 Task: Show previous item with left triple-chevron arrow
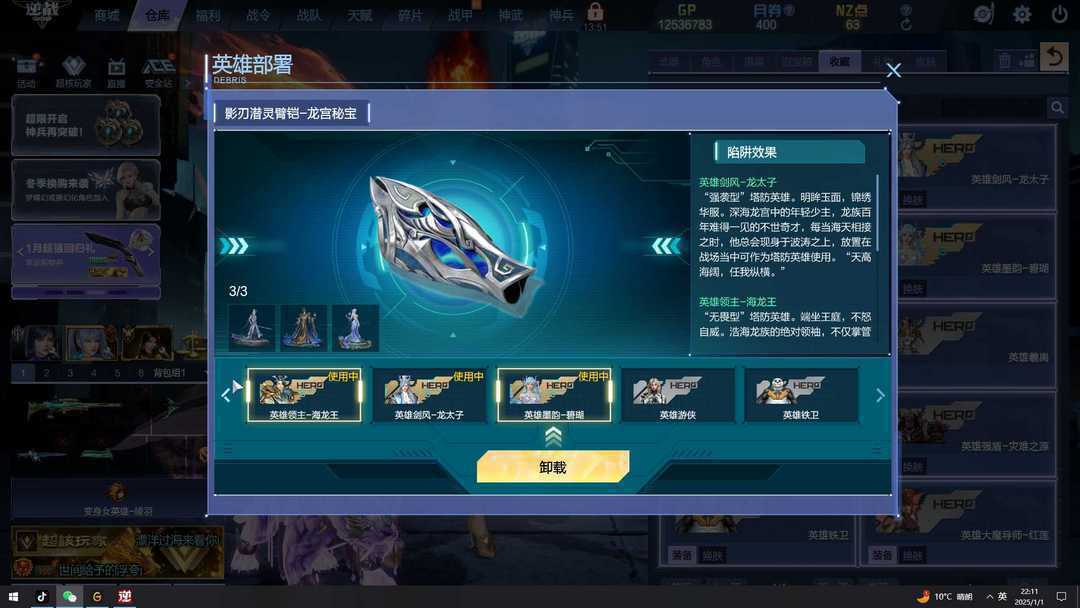665,246
